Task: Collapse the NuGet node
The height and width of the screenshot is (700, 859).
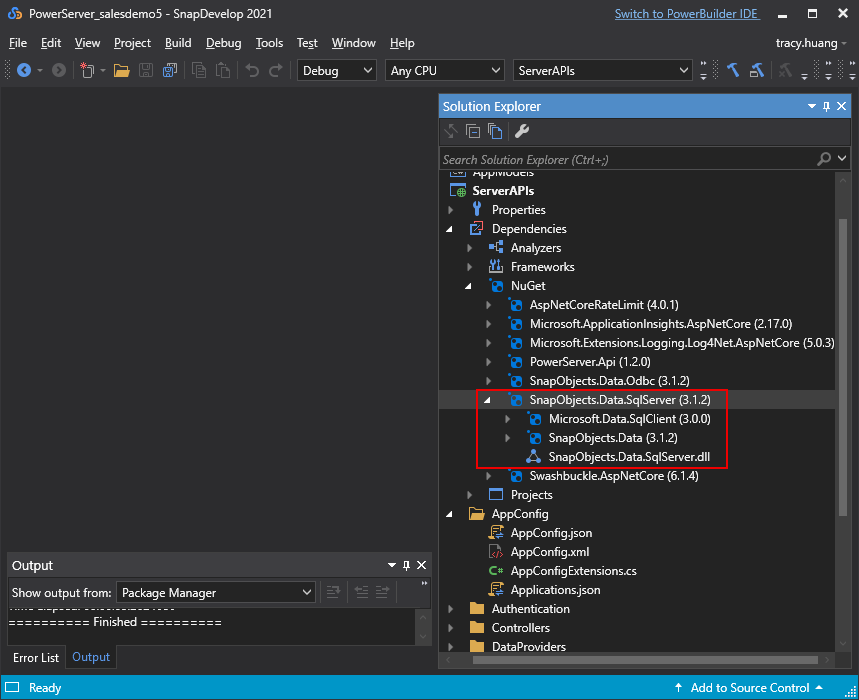Action: [x=468, y=286]
